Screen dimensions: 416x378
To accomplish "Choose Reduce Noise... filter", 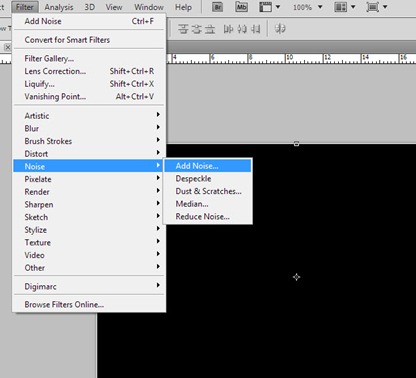I will 208,216.
